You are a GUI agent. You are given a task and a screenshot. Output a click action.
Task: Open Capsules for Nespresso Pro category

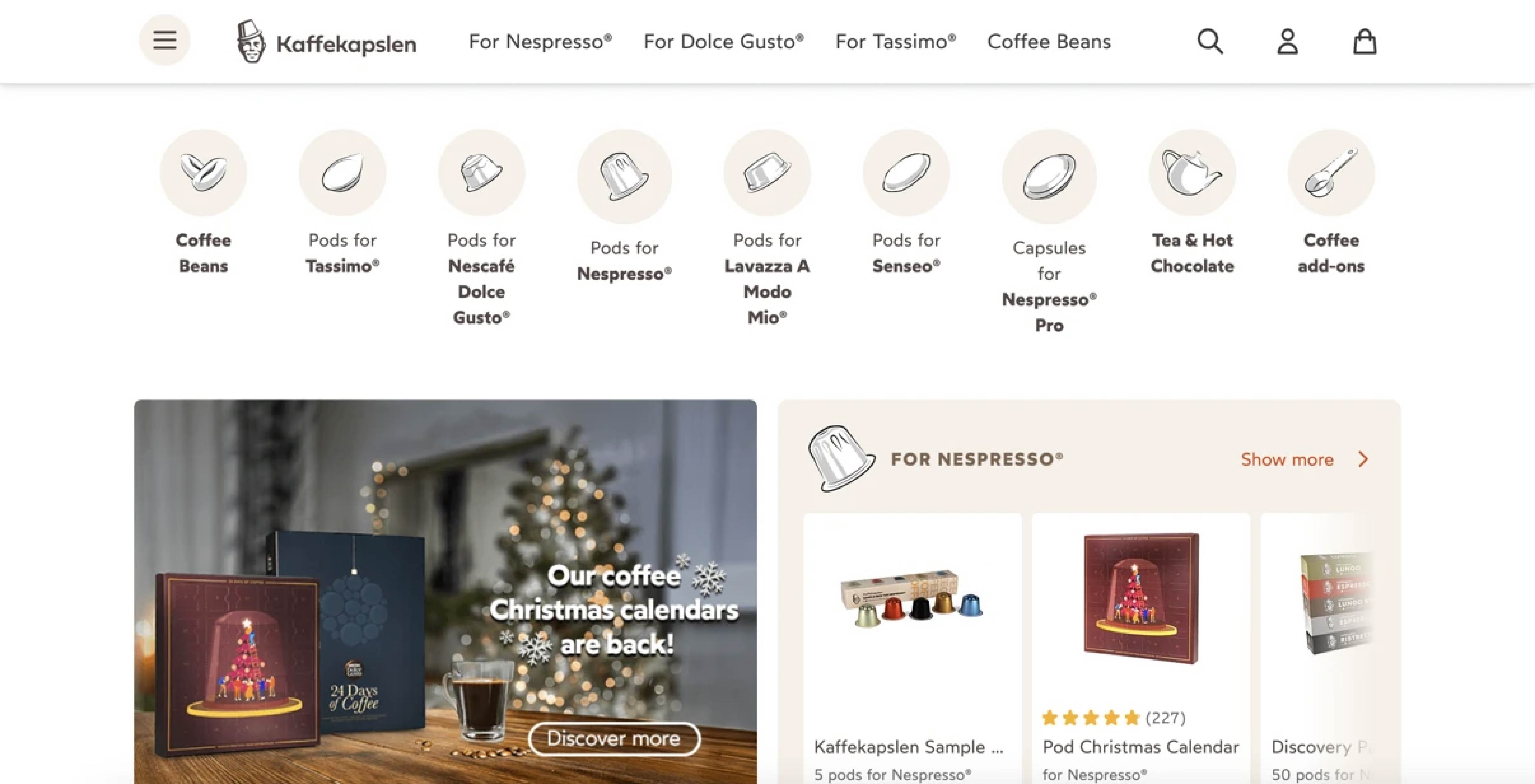1049,176
